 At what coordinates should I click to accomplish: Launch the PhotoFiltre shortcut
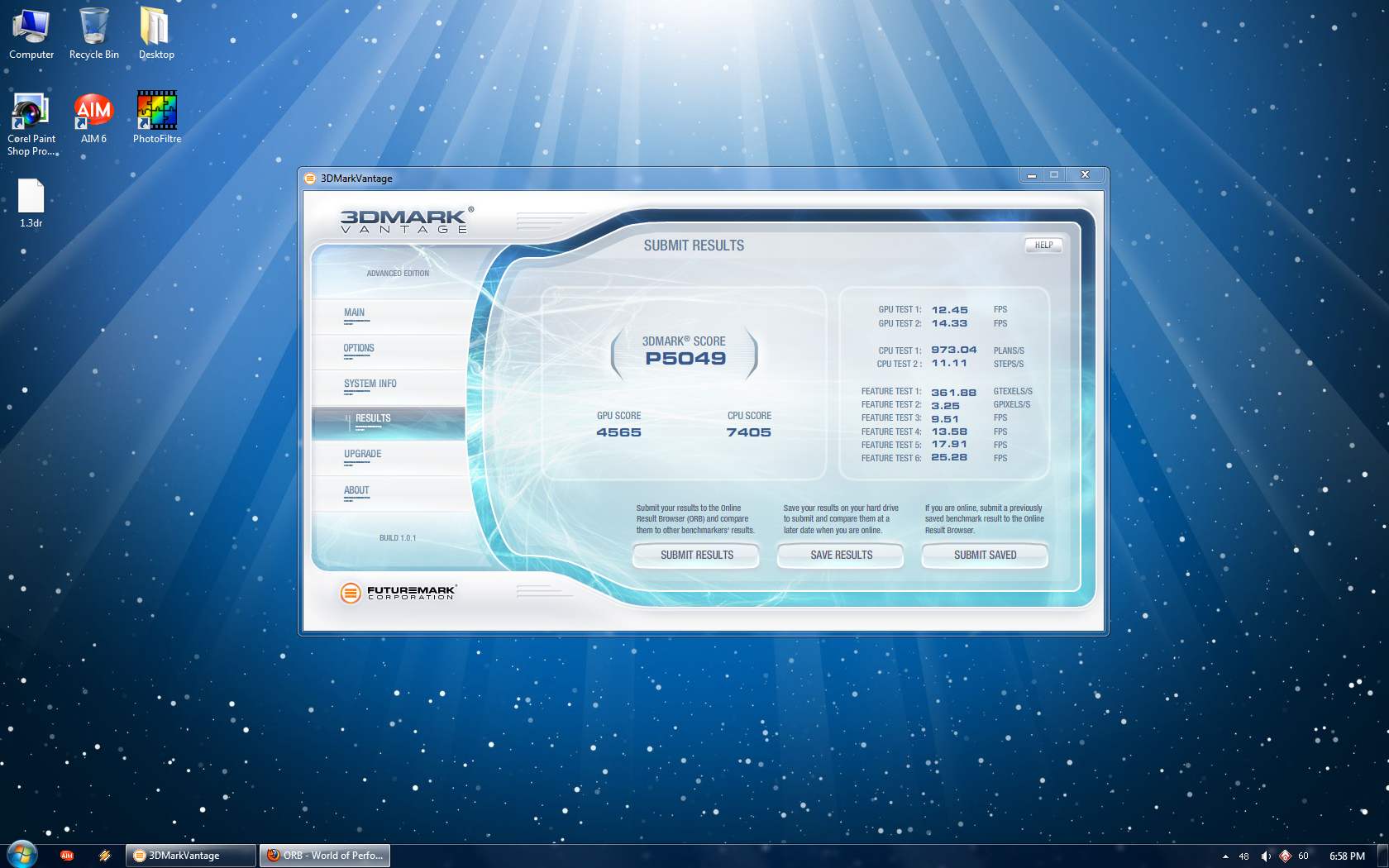[157, 117]
